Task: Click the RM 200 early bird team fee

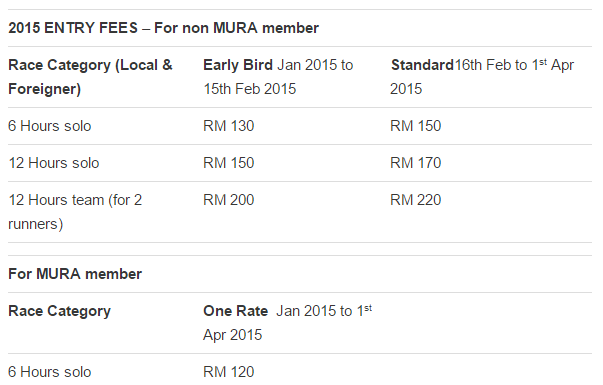Action: point(228,200)
